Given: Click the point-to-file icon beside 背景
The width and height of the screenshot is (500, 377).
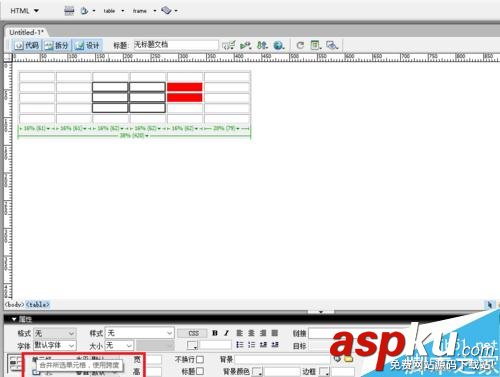Looking at the screenshot, I should [x=336, y=359].
